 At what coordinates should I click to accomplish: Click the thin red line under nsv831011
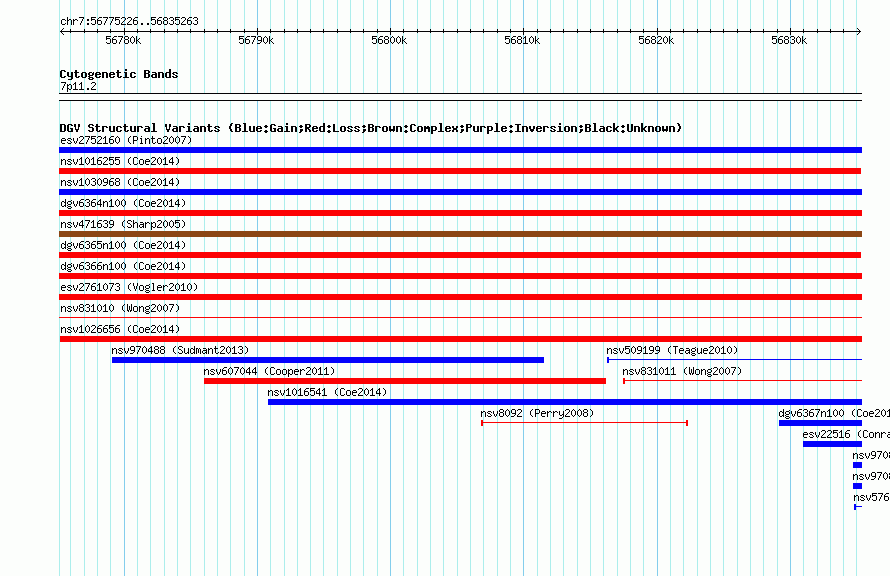[x=742, y=381]
